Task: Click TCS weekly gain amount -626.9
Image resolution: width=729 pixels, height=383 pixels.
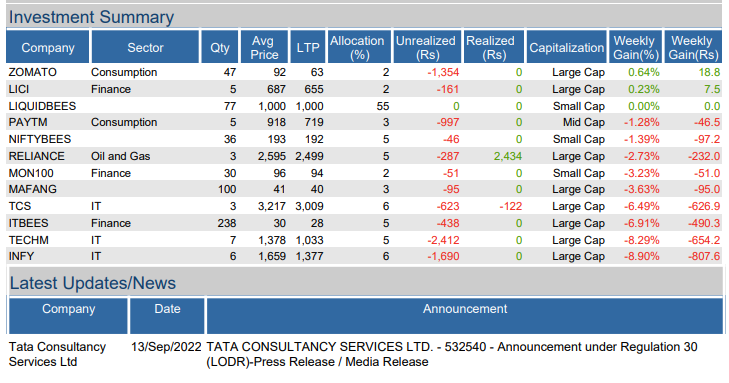Action: pyautogui.click(x=704, y=206)
